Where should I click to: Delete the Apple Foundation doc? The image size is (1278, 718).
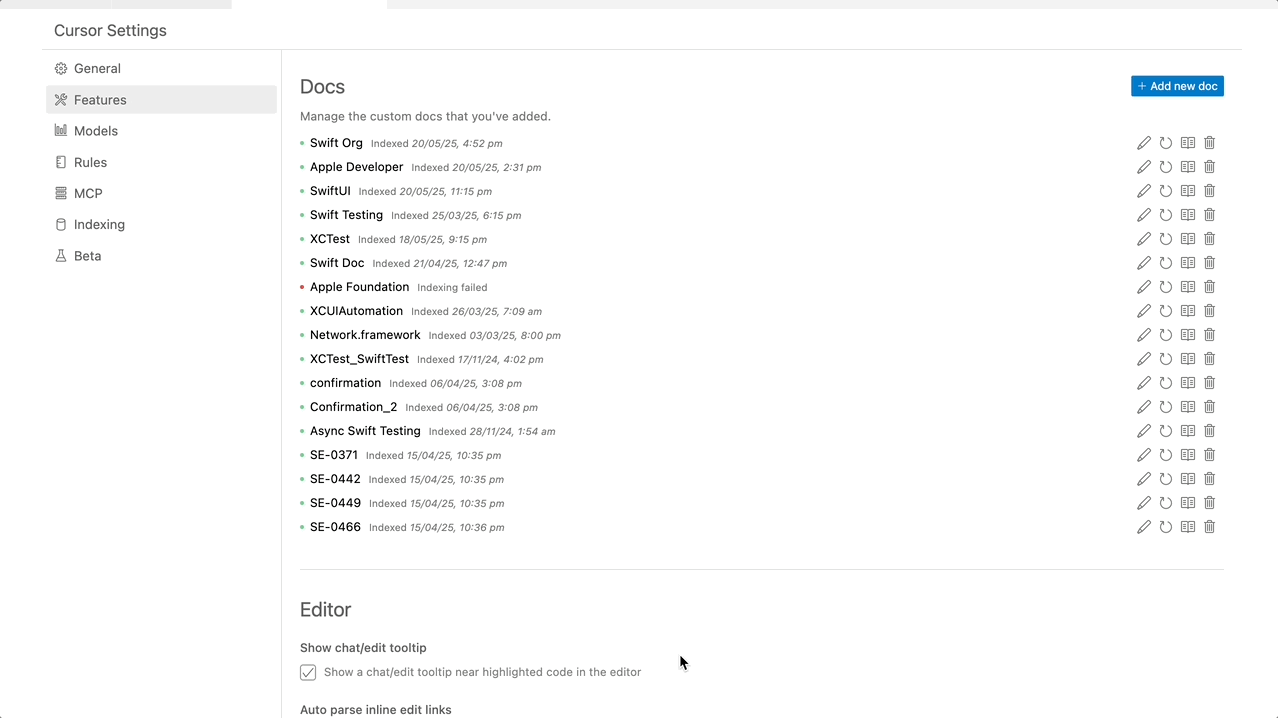point(1210,287)
